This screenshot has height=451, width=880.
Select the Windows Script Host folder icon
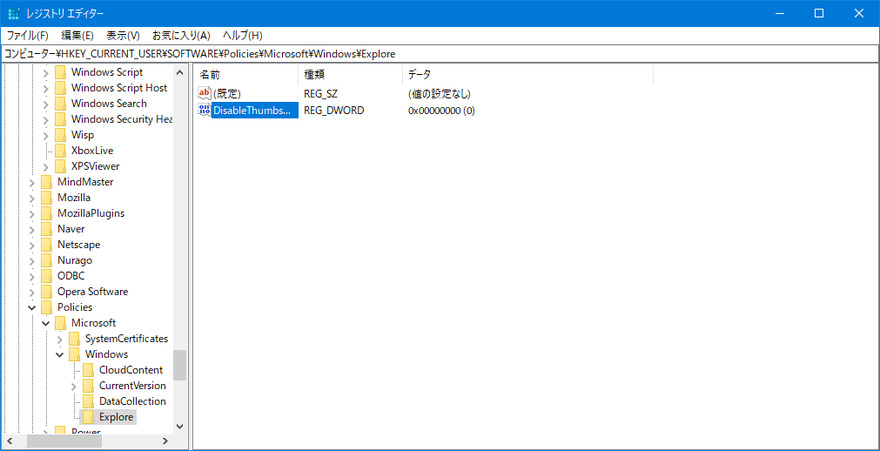point(61,88)
